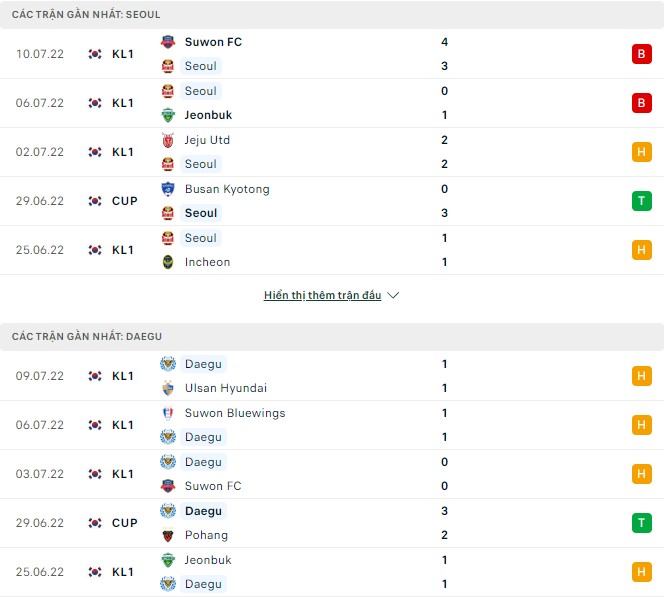This screenshot has width=667, height=597.
Task: Click the Incheon team crest
Action: pos(168,262)
